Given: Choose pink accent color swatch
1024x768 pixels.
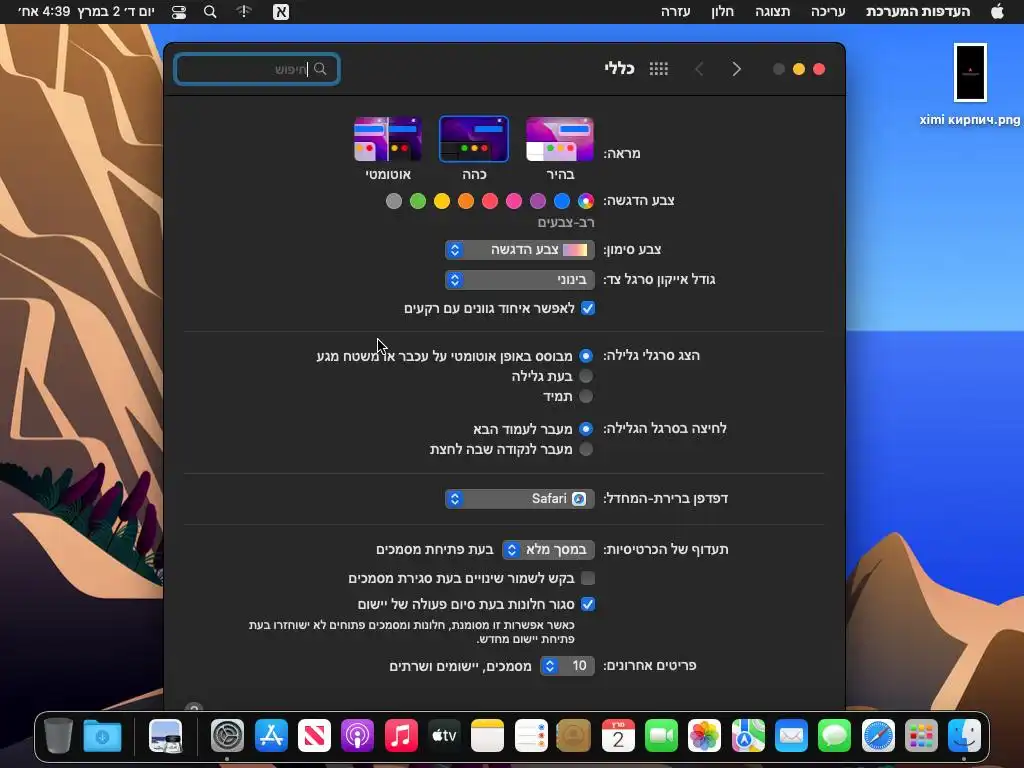Looking at the screenshot, I should point(514,201).
